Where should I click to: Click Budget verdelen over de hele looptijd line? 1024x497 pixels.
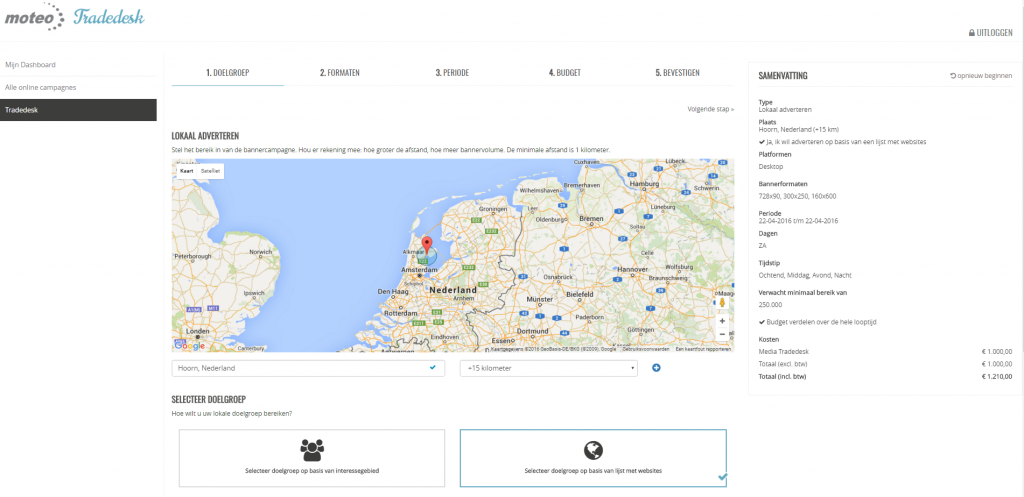(817, 323)
